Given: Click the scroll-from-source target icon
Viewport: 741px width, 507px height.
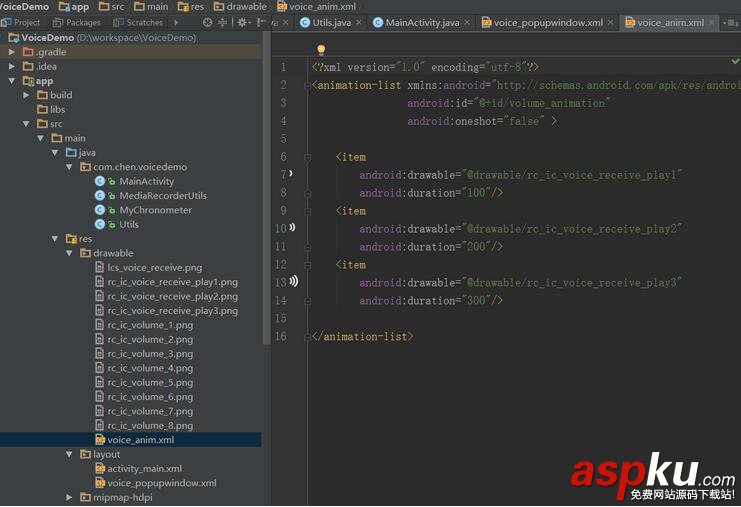Looking at the screenshot, I should [207, 22].
